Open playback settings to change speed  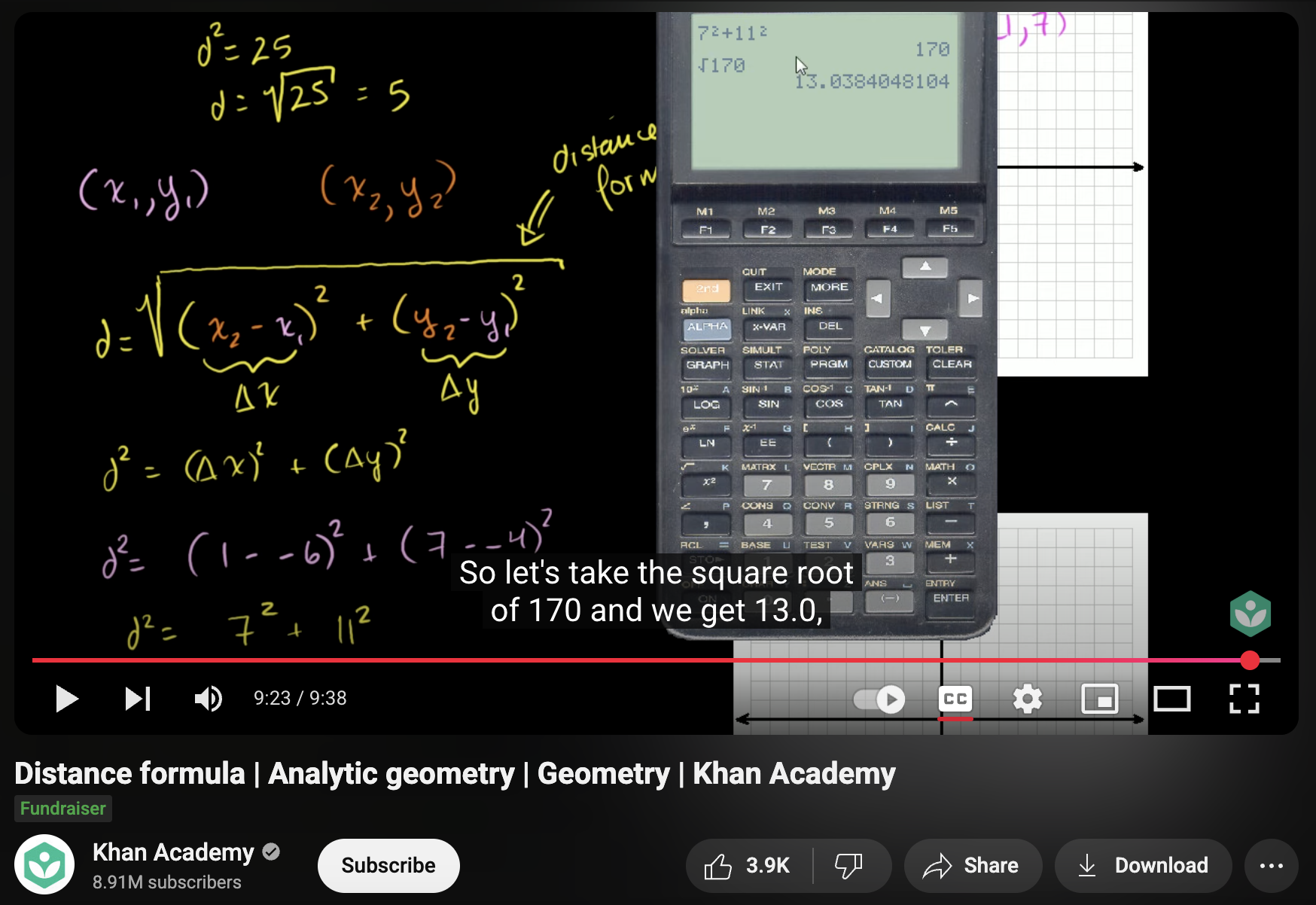pyautogui.click(x=1027, y=699)
